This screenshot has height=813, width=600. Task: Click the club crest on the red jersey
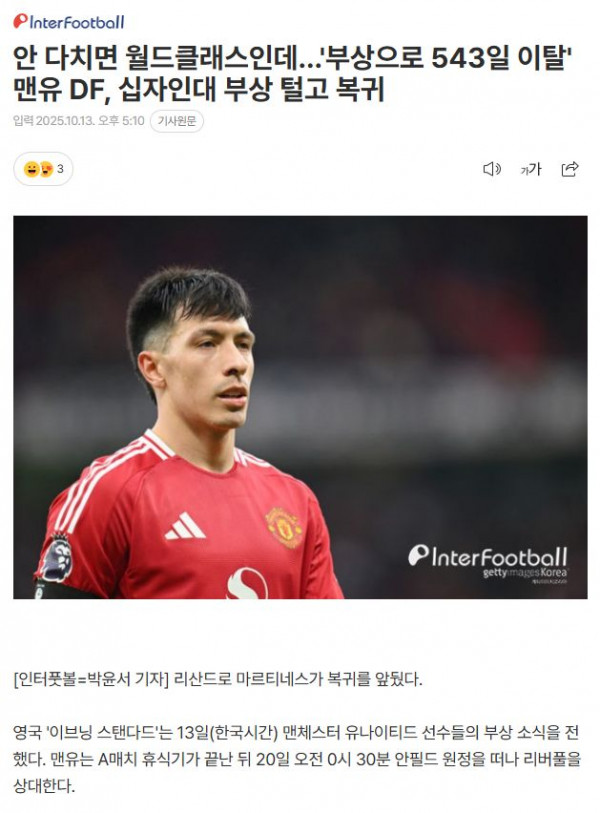coord(283,527)
